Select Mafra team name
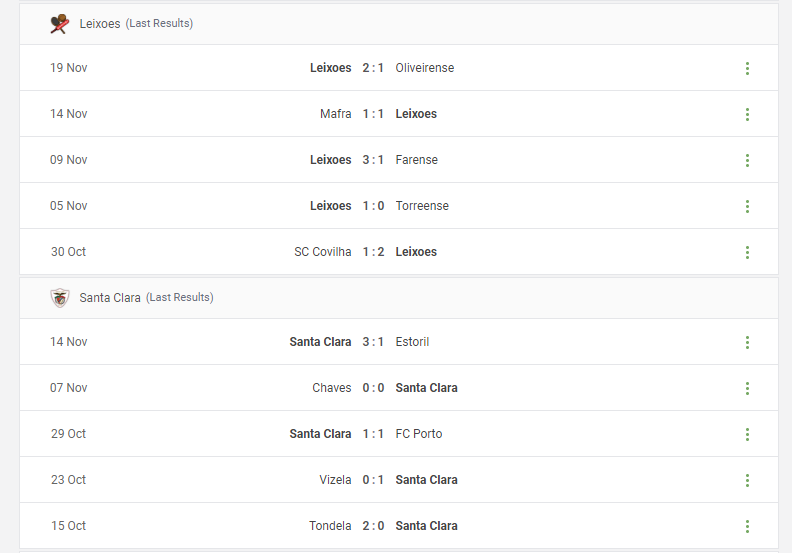The image size is (792, 553). click(335, 114)
